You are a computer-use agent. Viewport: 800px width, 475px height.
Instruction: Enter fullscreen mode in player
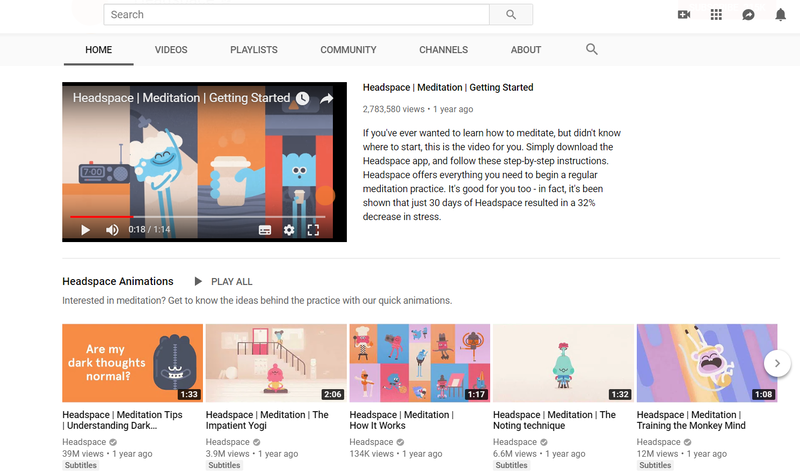point(313,230)
